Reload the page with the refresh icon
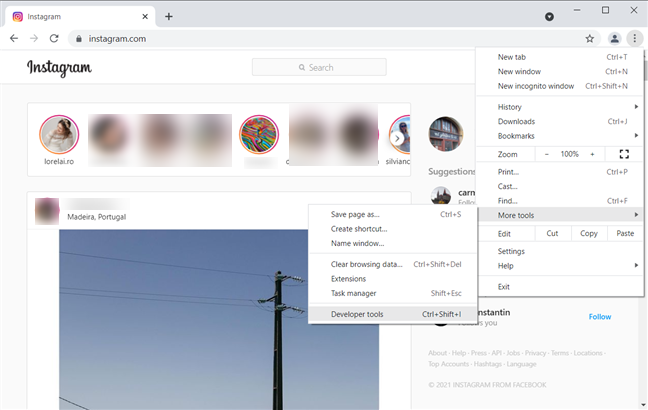Image resolution: width=648 pixels, height=410 pixels. coord(57,39)
